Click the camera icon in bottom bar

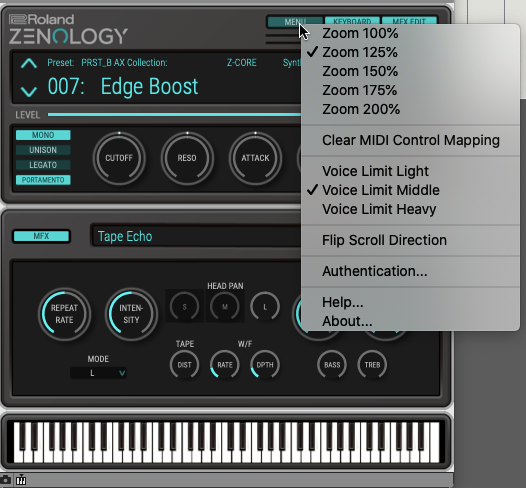[x=5, y=480]
